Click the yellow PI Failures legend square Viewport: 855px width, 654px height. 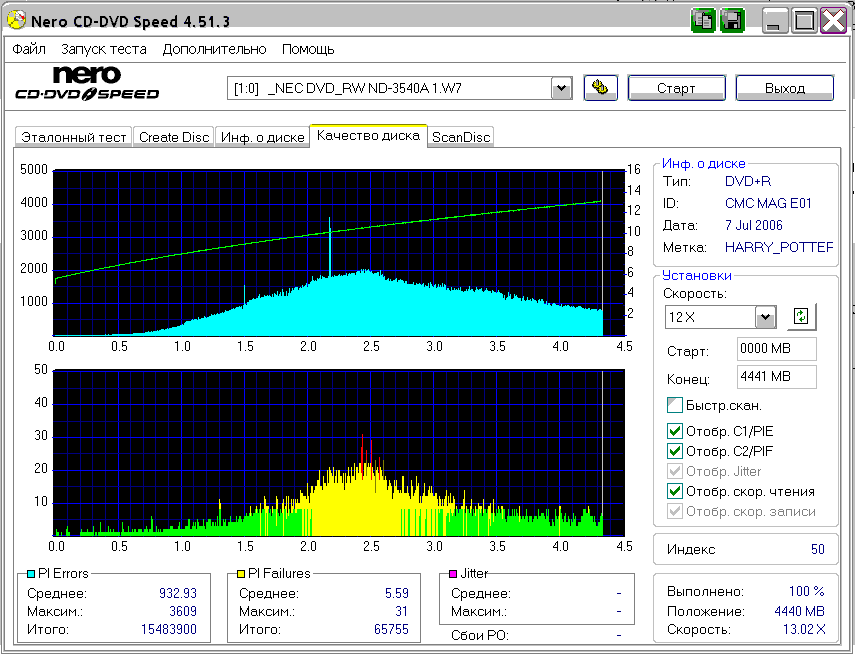pos(240,574)
